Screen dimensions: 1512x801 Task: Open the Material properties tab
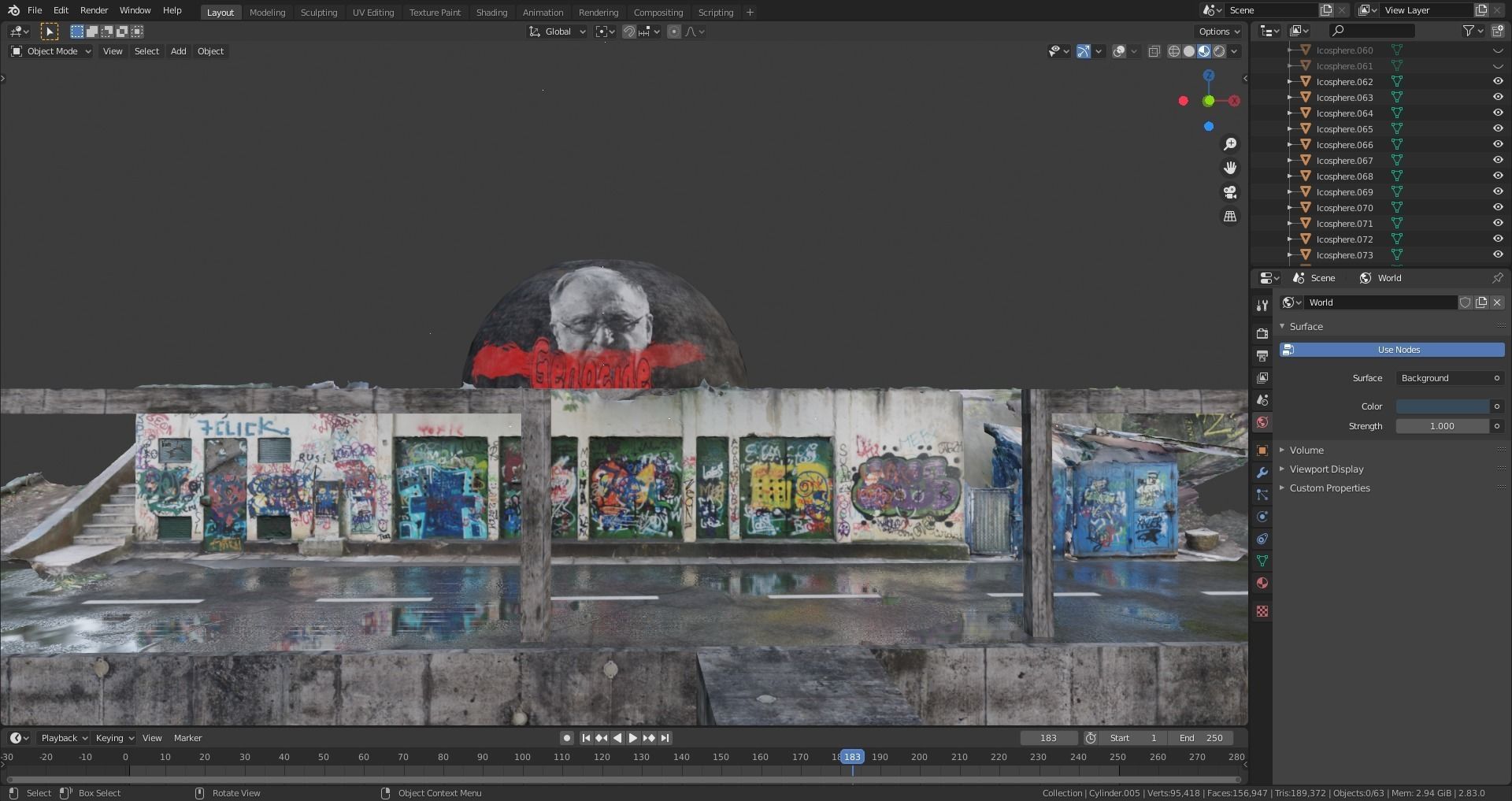click(1262, 583)
